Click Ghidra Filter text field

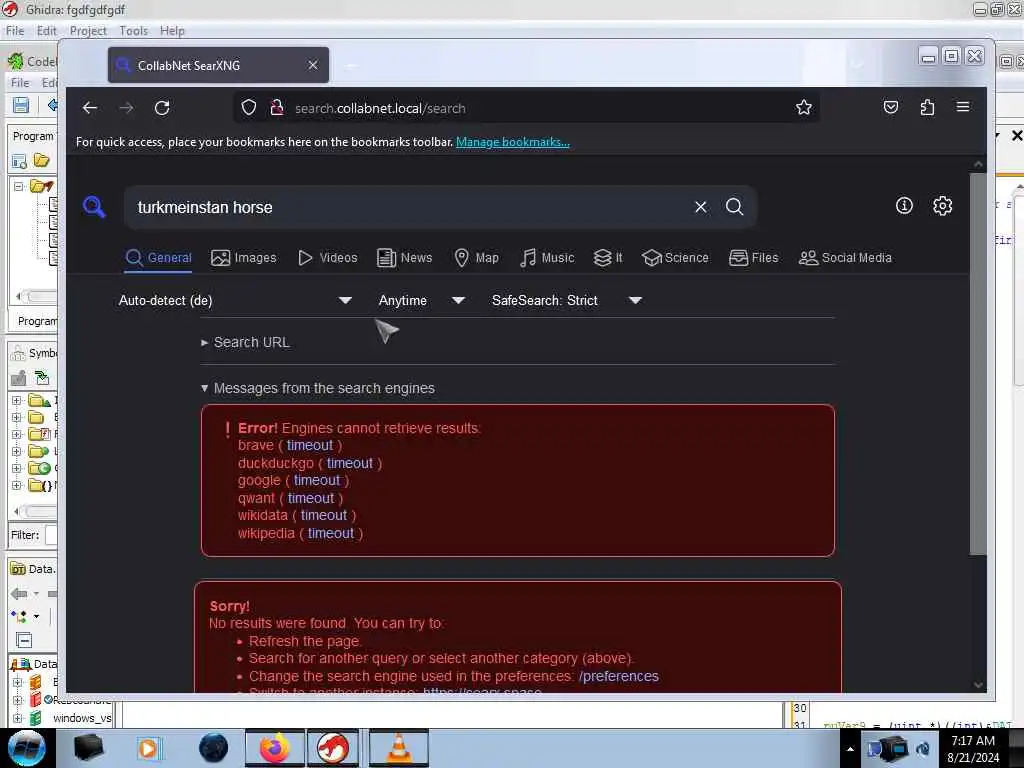coord(51,535)
